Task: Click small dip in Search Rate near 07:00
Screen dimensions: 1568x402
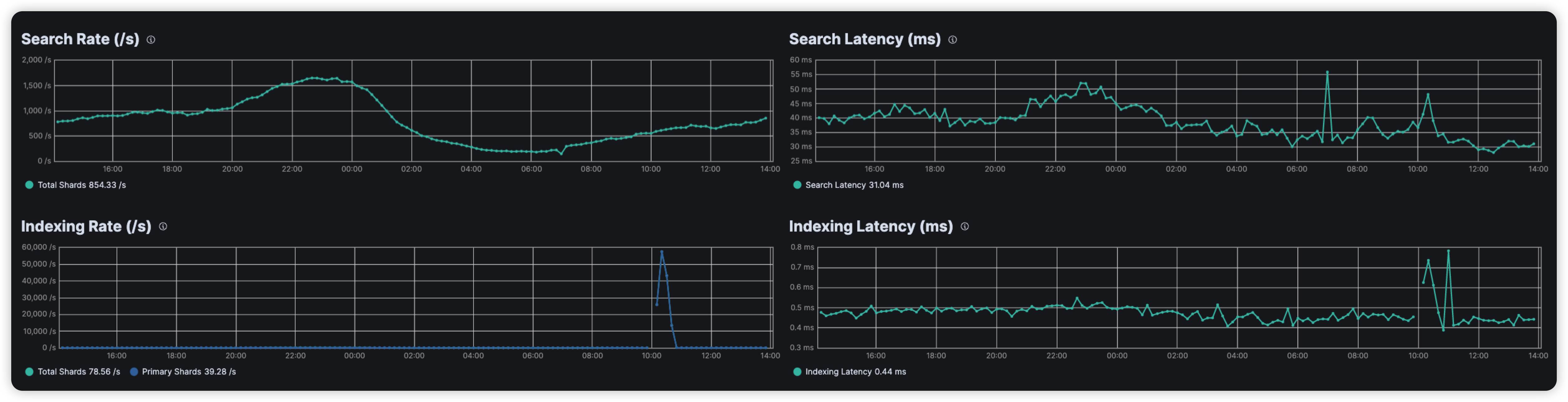Action: pos(561,154)
